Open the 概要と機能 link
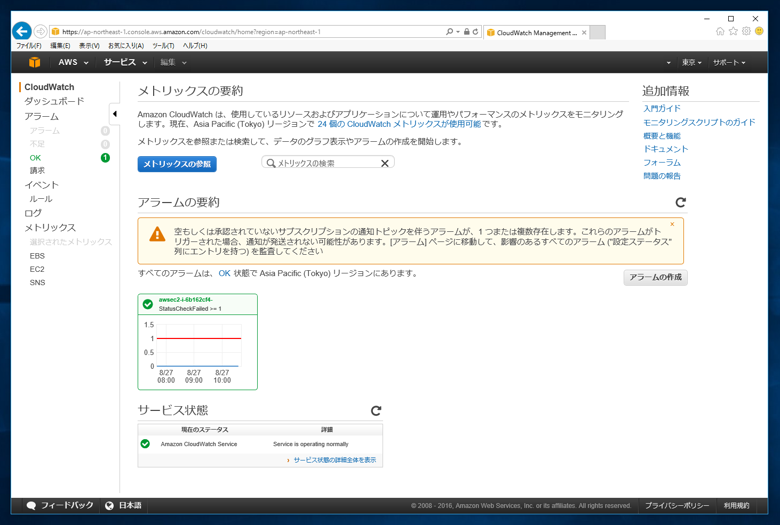 tap(662, 135)
